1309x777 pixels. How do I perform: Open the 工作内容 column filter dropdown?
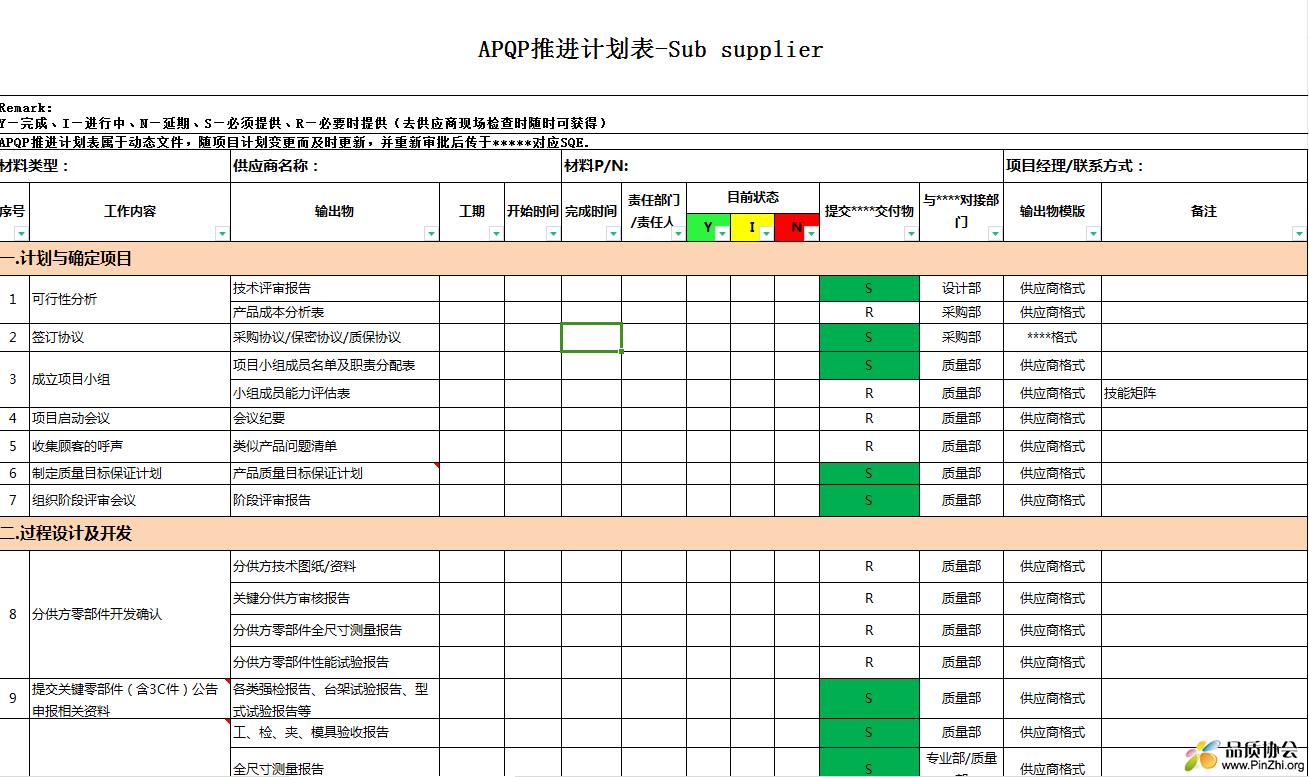pos(222,233)
